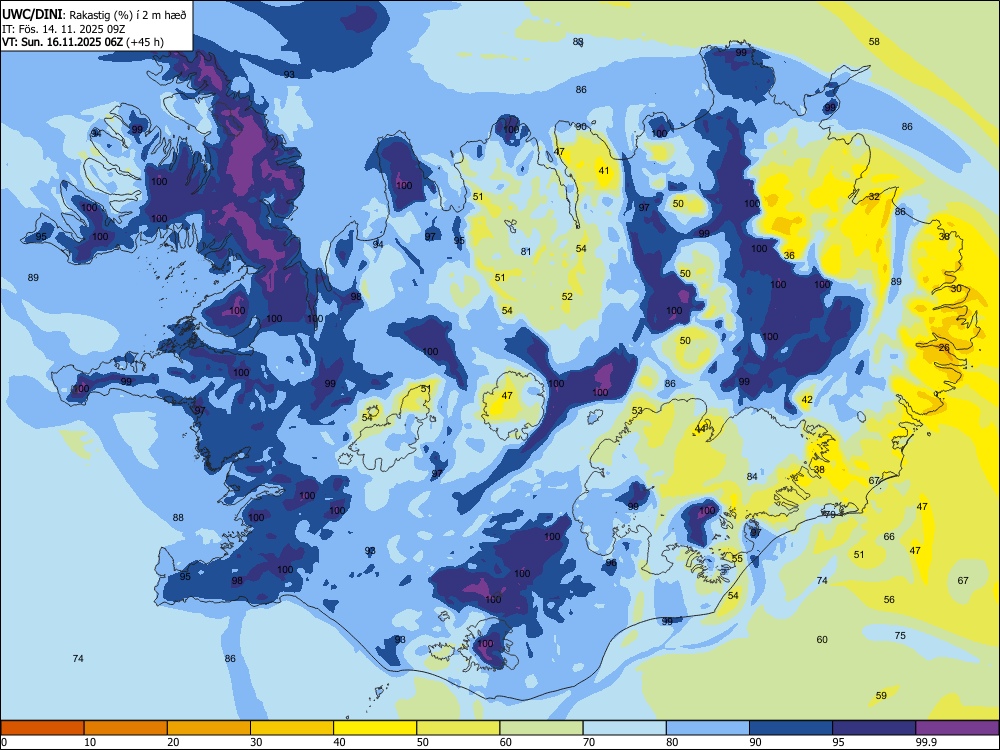Click the "53" humidity value
The image size is (1000, 750).
638,411
